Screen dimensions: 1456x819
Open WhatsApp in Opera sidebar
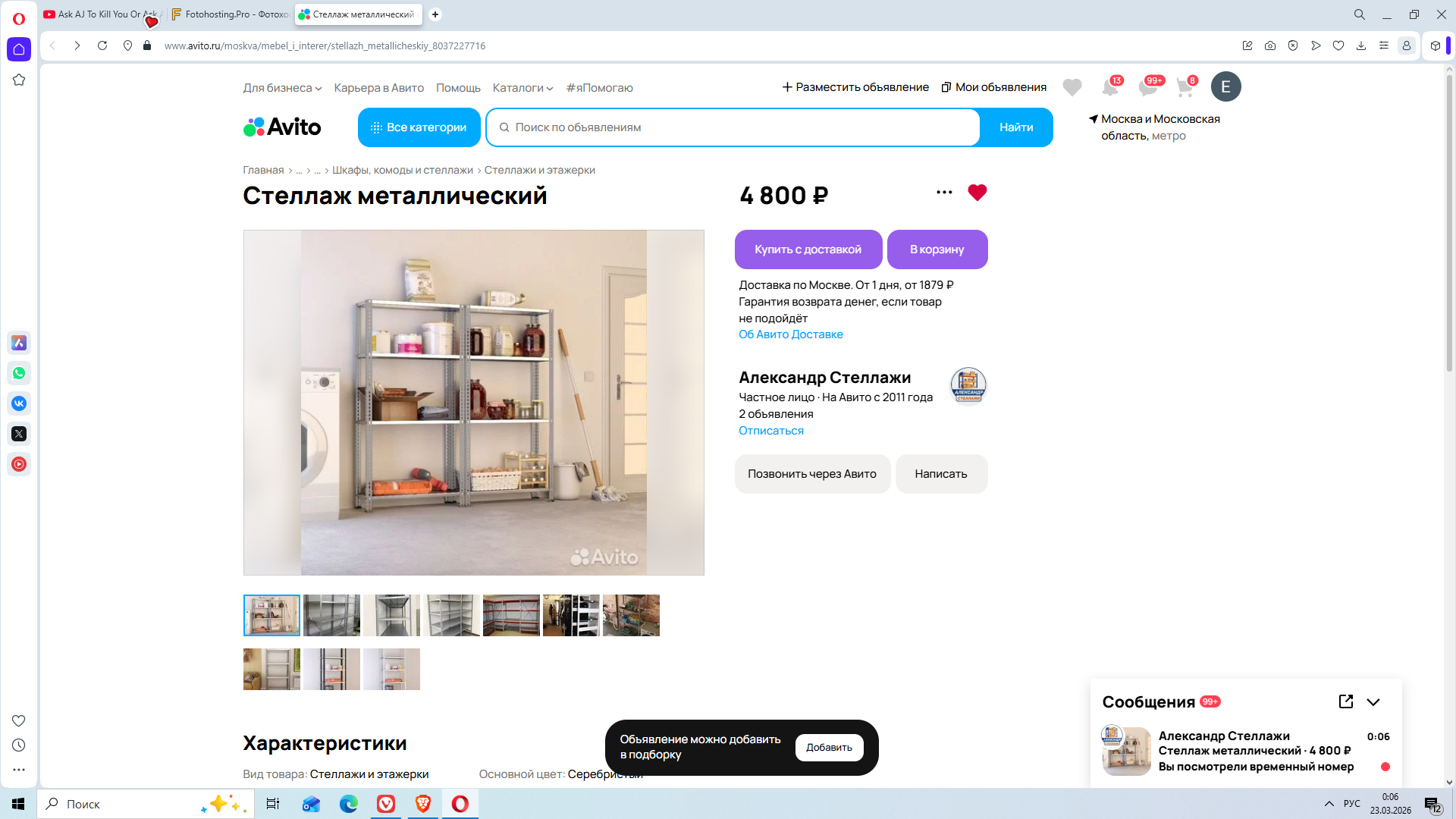tap(19, 373)
